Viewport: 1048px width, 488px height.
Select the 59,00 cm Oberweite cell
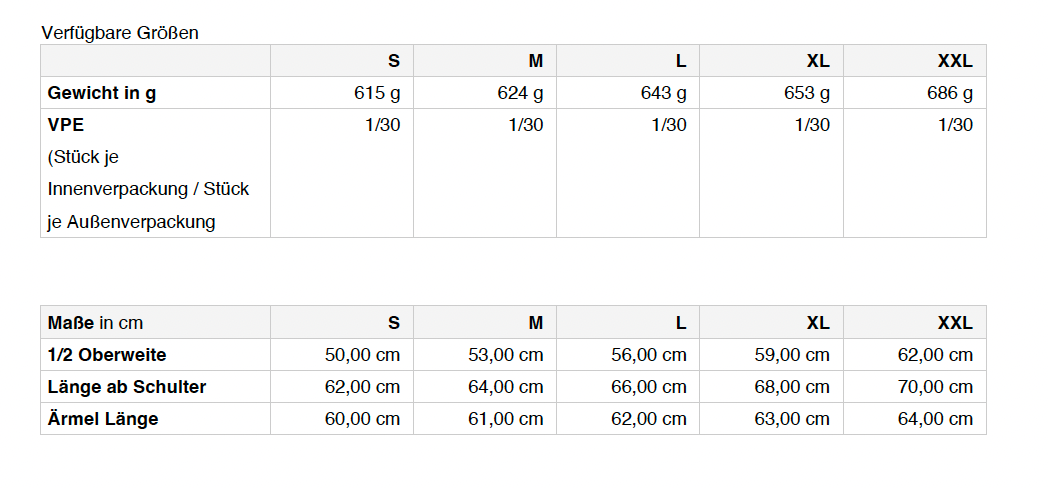coord(792,355)
